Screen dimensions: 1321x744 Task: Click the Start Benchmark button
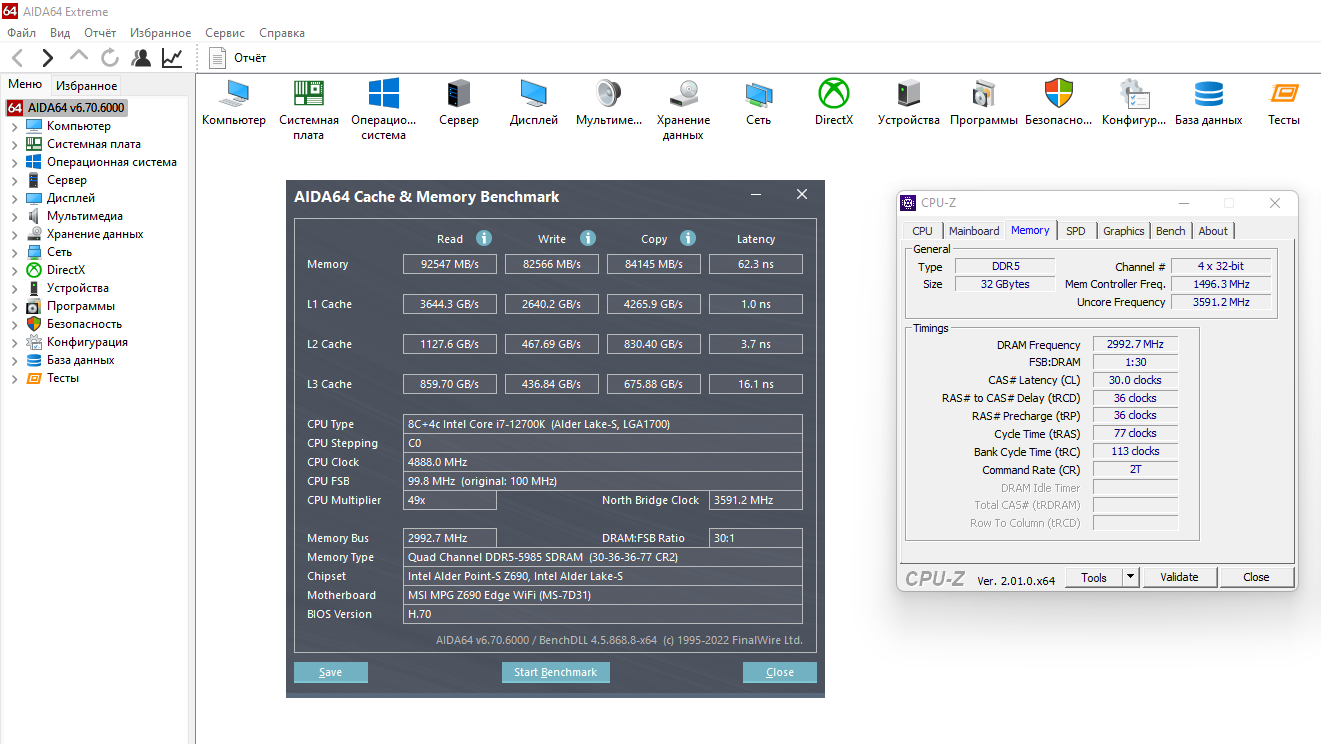click(x=555, y=672)
